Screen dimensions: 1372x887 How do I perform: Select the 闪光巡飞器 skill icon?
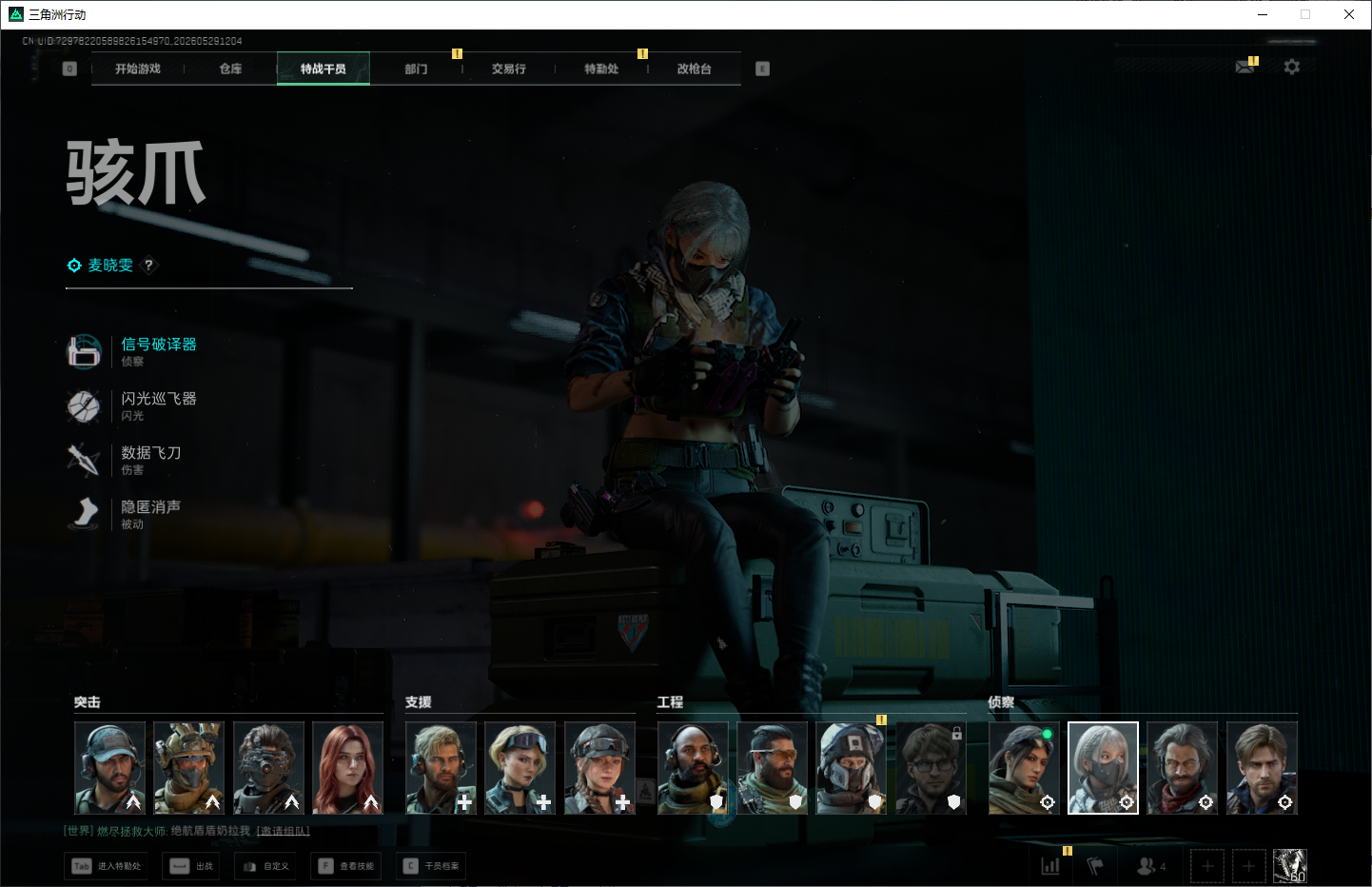[84, 406]
